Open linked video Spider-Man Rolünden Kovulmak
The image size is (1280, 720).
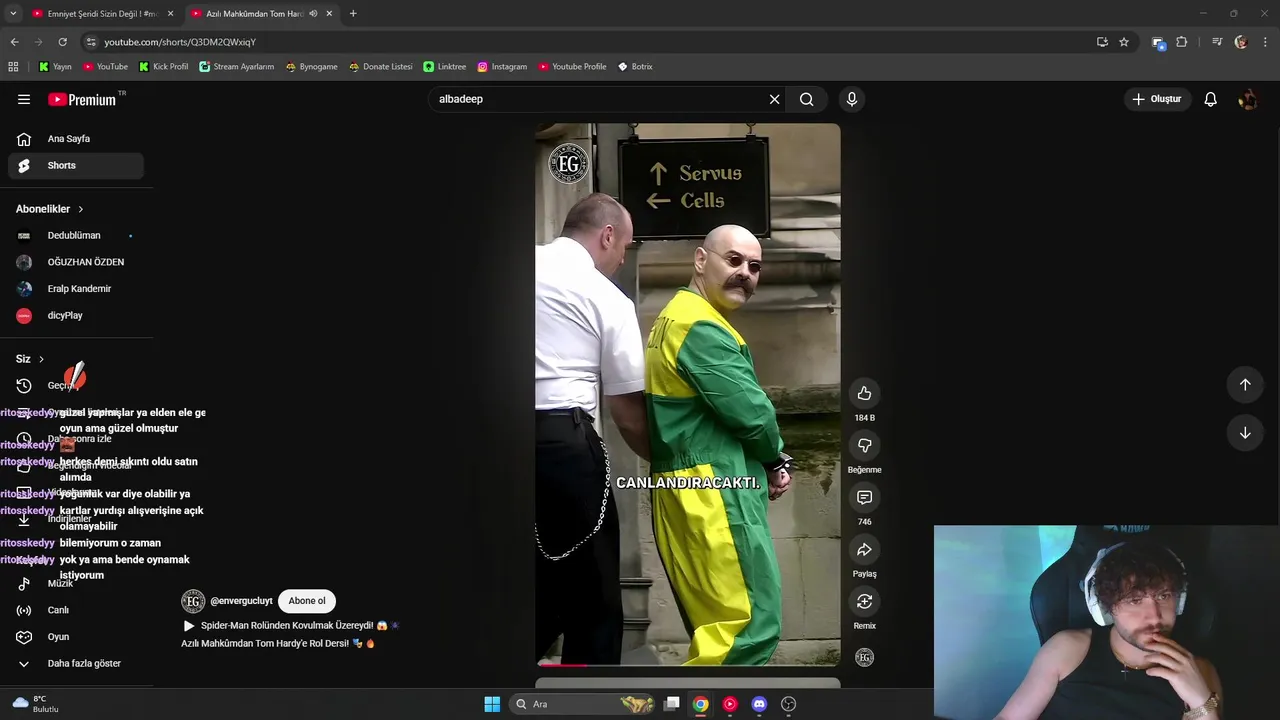tap(291, 625)
